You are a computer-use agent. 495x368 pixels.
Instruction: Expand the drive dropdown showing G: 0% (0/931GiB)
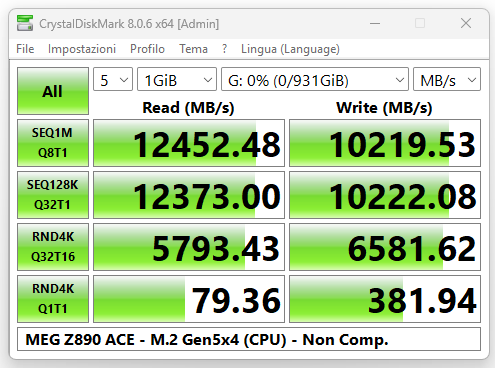pos(315,79)
